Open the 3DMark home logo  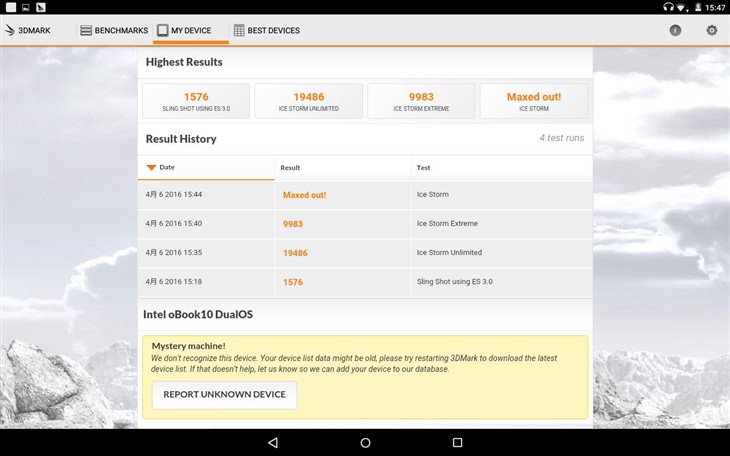coord(27,30)
